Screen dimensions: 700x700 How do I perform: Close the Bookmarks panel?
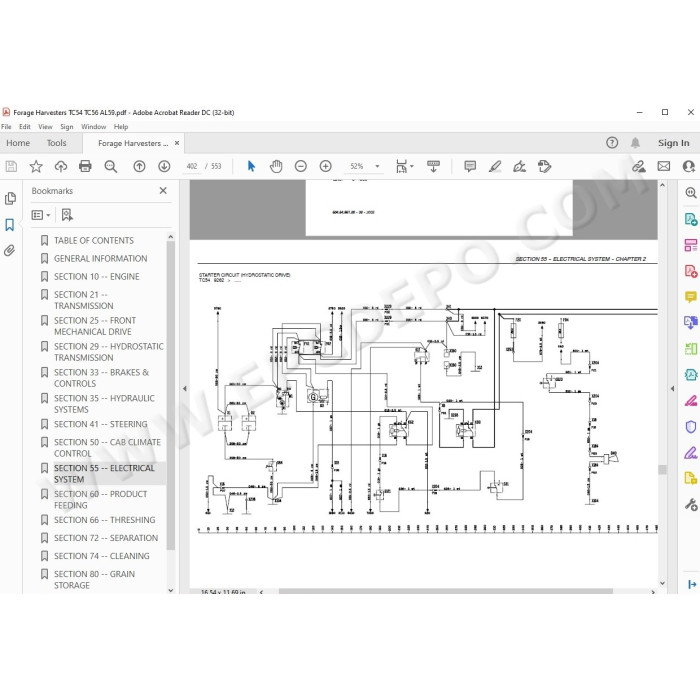163,191
